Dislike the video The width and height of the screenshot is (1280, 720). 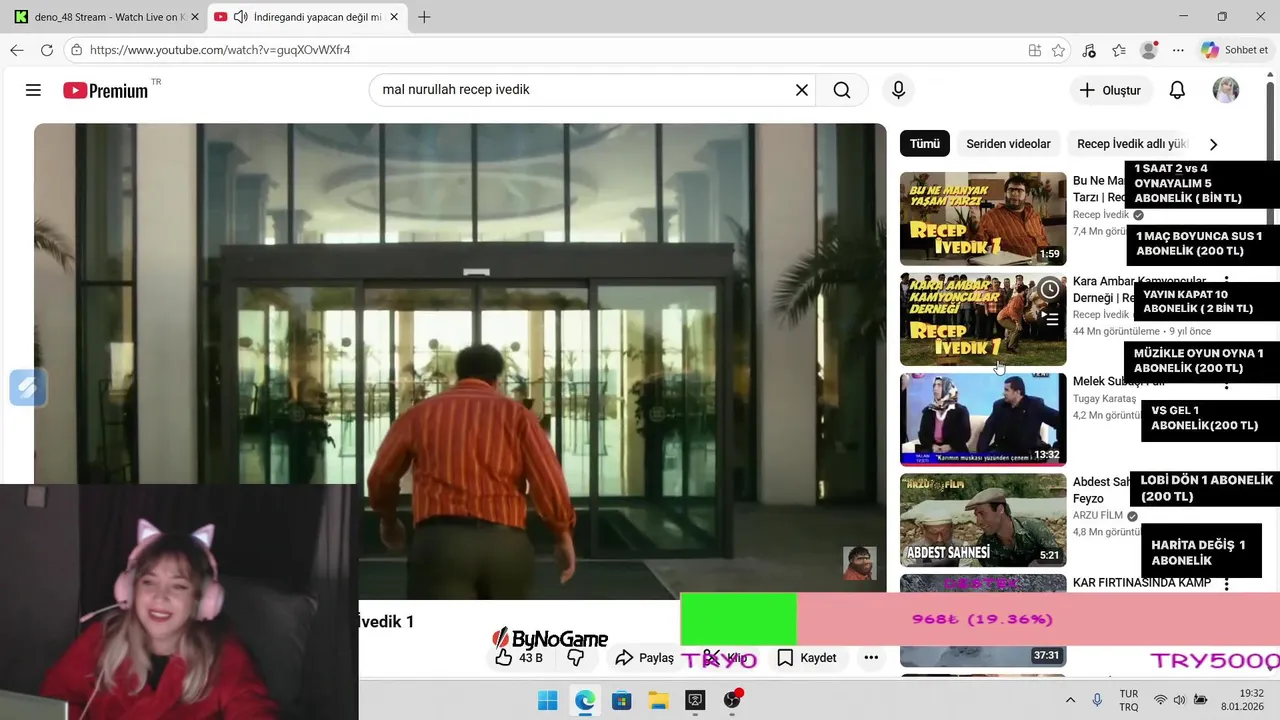pos(576,658)
